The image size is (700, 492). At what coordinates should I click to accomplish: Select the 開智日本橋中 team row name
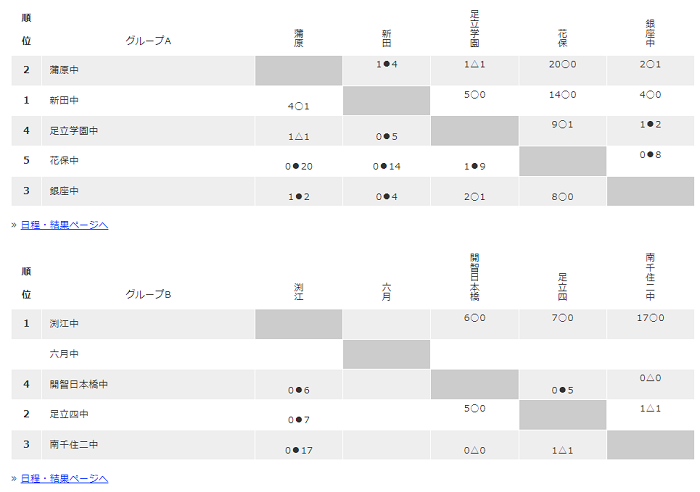pos(79,384)
